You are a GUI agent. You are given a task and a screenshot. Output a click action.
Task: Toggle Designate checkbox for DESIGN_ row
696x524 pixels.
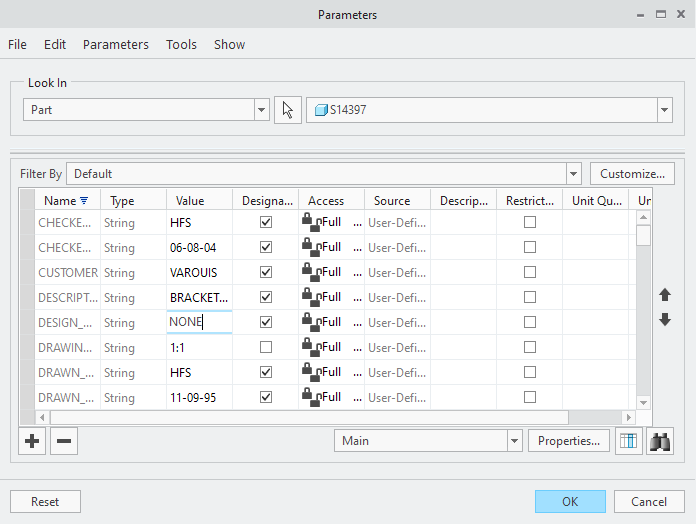(x=266, y=322)
